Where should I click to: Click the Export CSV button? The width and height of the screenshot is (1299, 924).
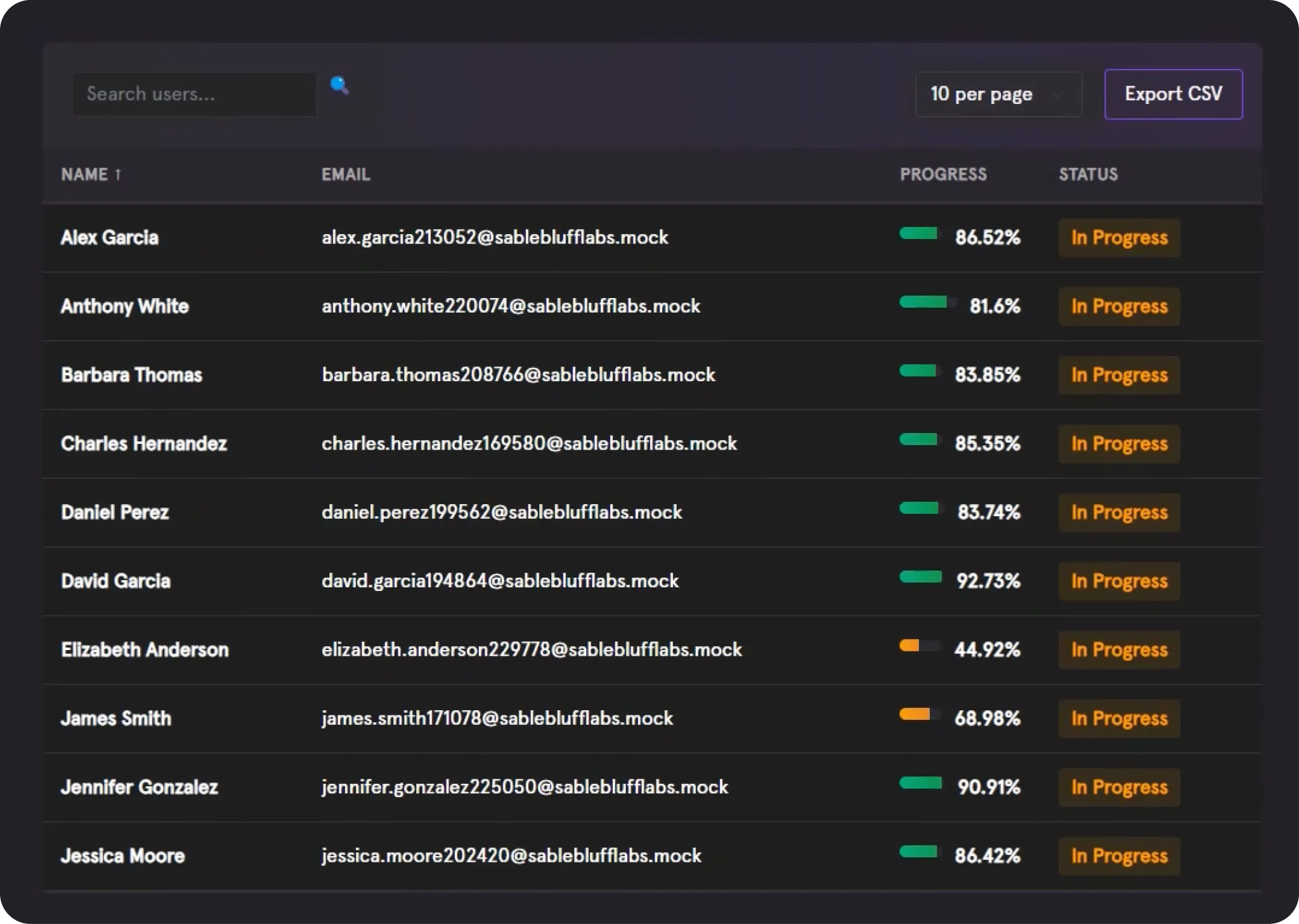[1173, 94]
